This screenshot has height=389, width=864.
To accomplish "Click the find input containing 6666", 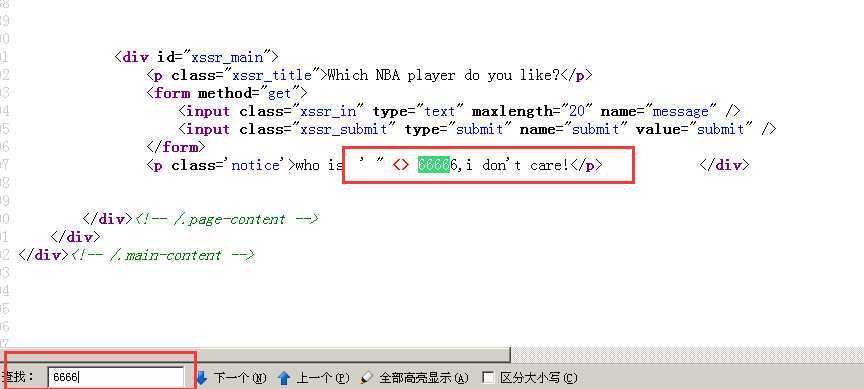I will point(115,377).
